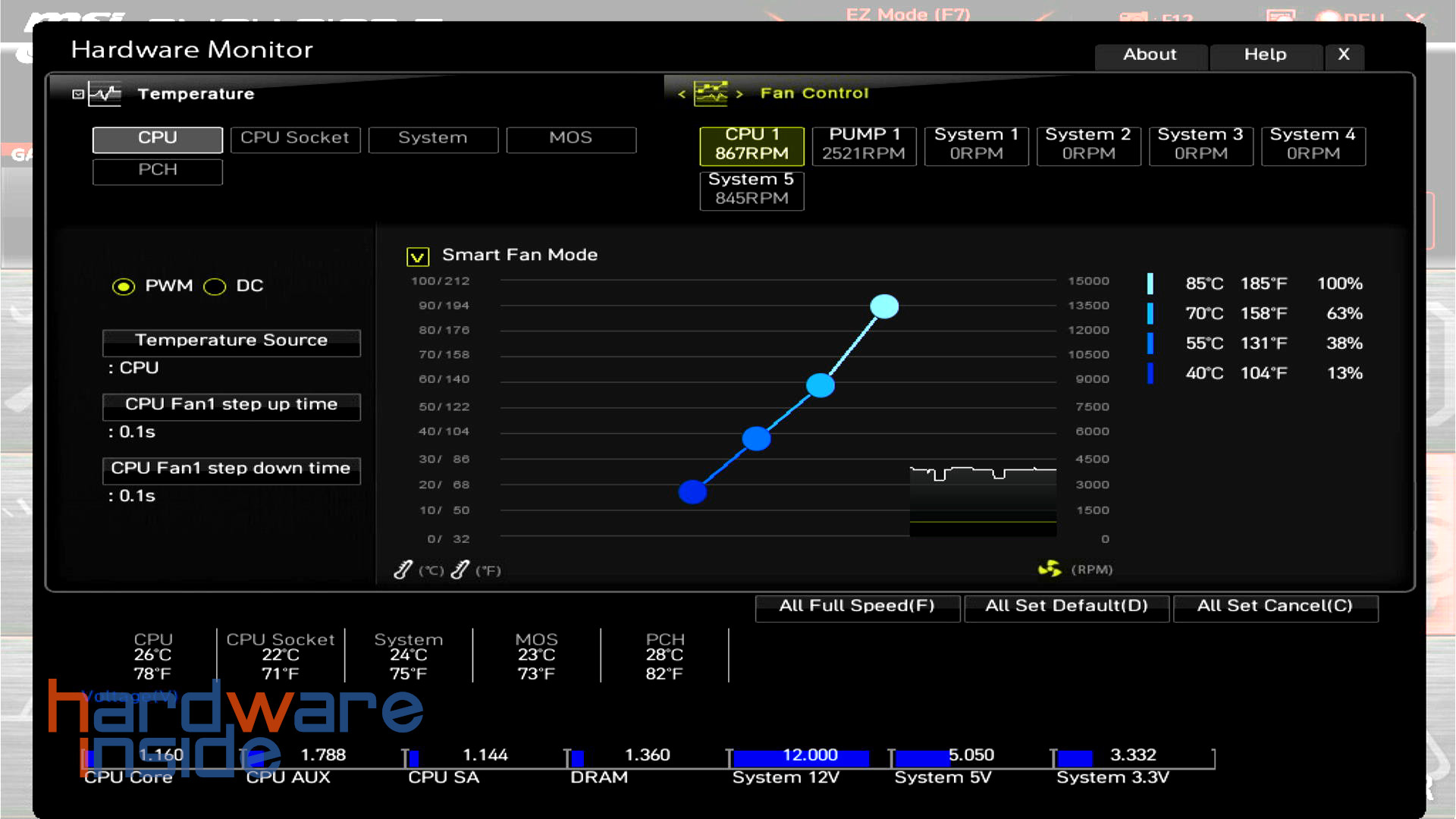This screenshot has width=1456, height=819.
Task: Click the 85°C top fan curve point
Action: (x=883, y=306)
